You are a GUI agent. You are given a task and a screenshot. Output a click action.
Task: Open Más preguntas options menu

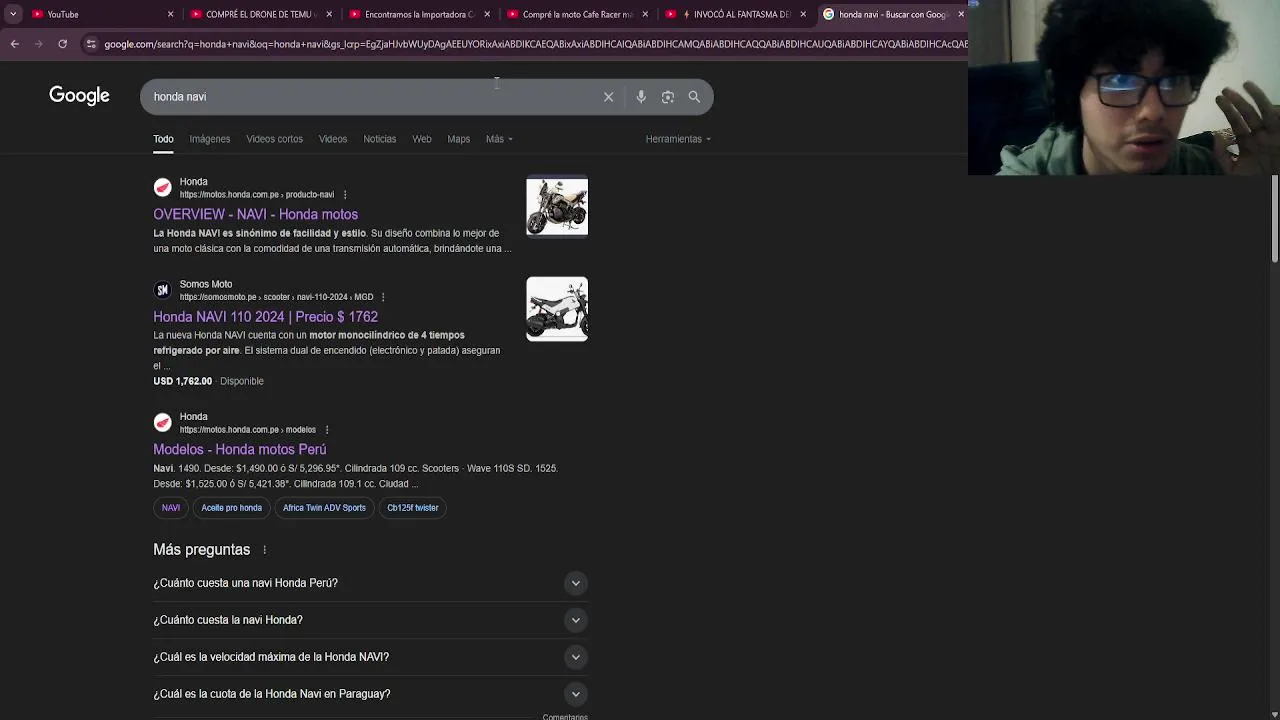point(264,550)
